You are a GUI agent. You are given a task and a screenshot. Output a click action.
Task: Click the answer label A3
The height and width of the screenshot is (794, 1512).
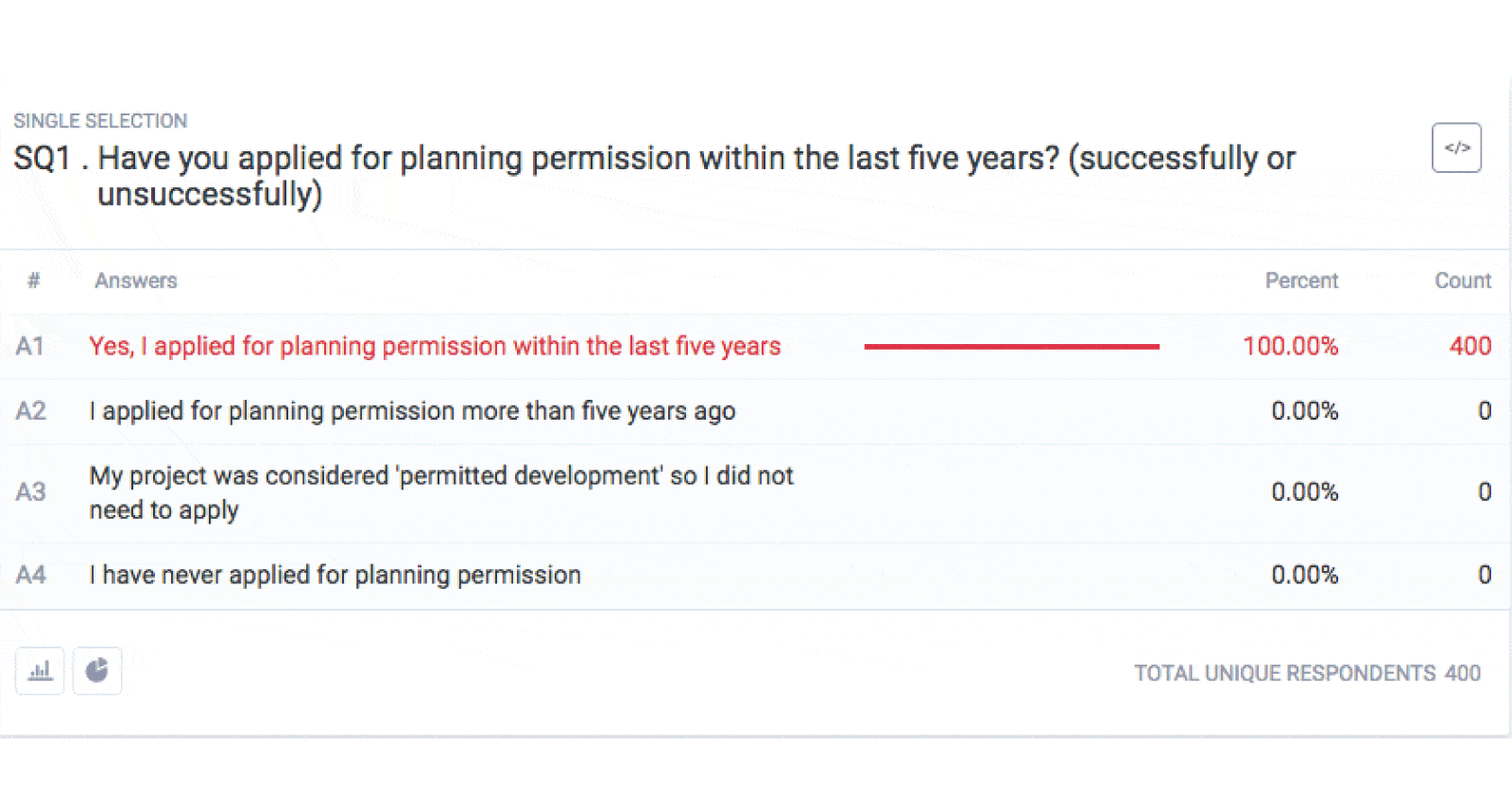tap(31, 492)
